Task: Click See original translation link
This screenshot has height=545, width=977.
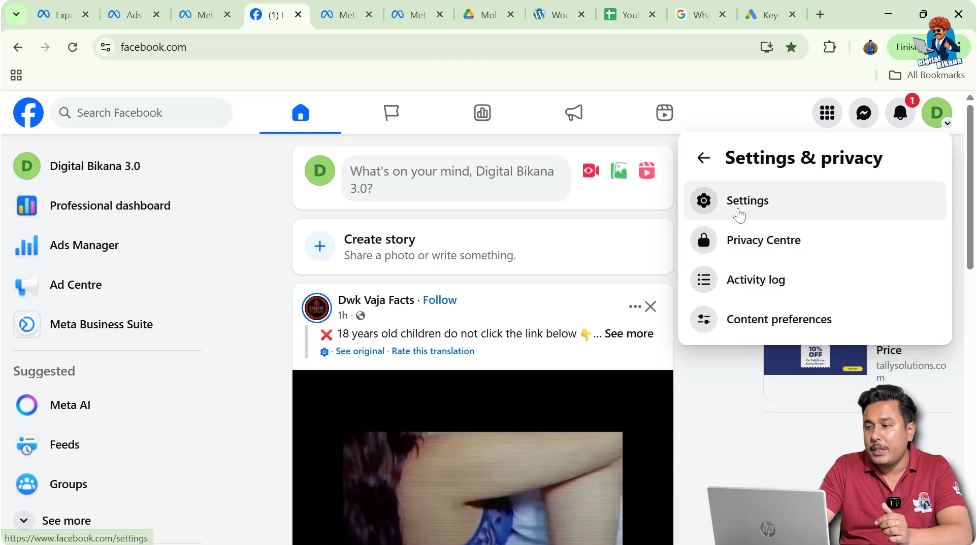Action: point(360,351)
